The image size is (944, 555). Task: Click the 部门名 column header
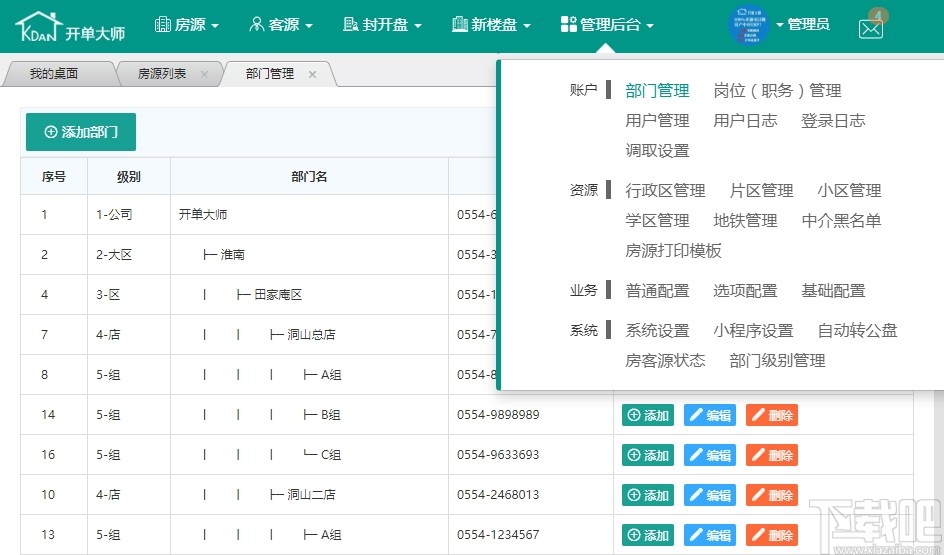tap(309, 176)
